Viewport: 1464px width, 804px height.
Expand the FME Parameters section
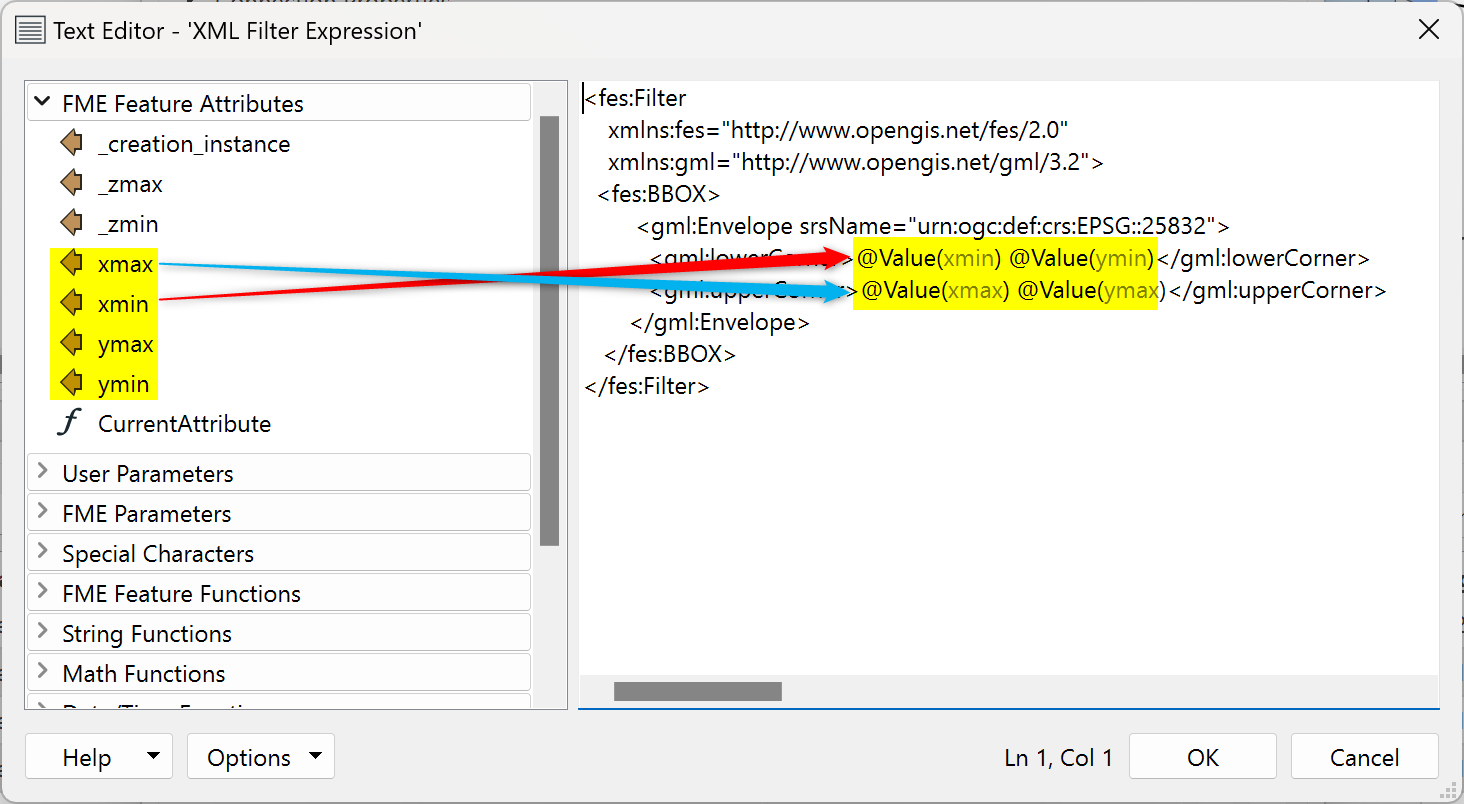coord(42,513)
